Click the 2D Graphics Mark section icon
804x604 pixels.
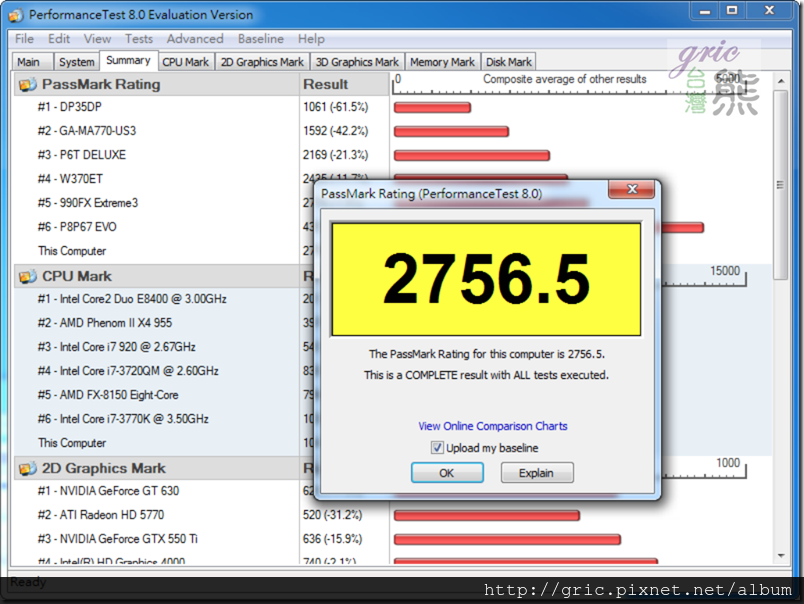(28, 469)
